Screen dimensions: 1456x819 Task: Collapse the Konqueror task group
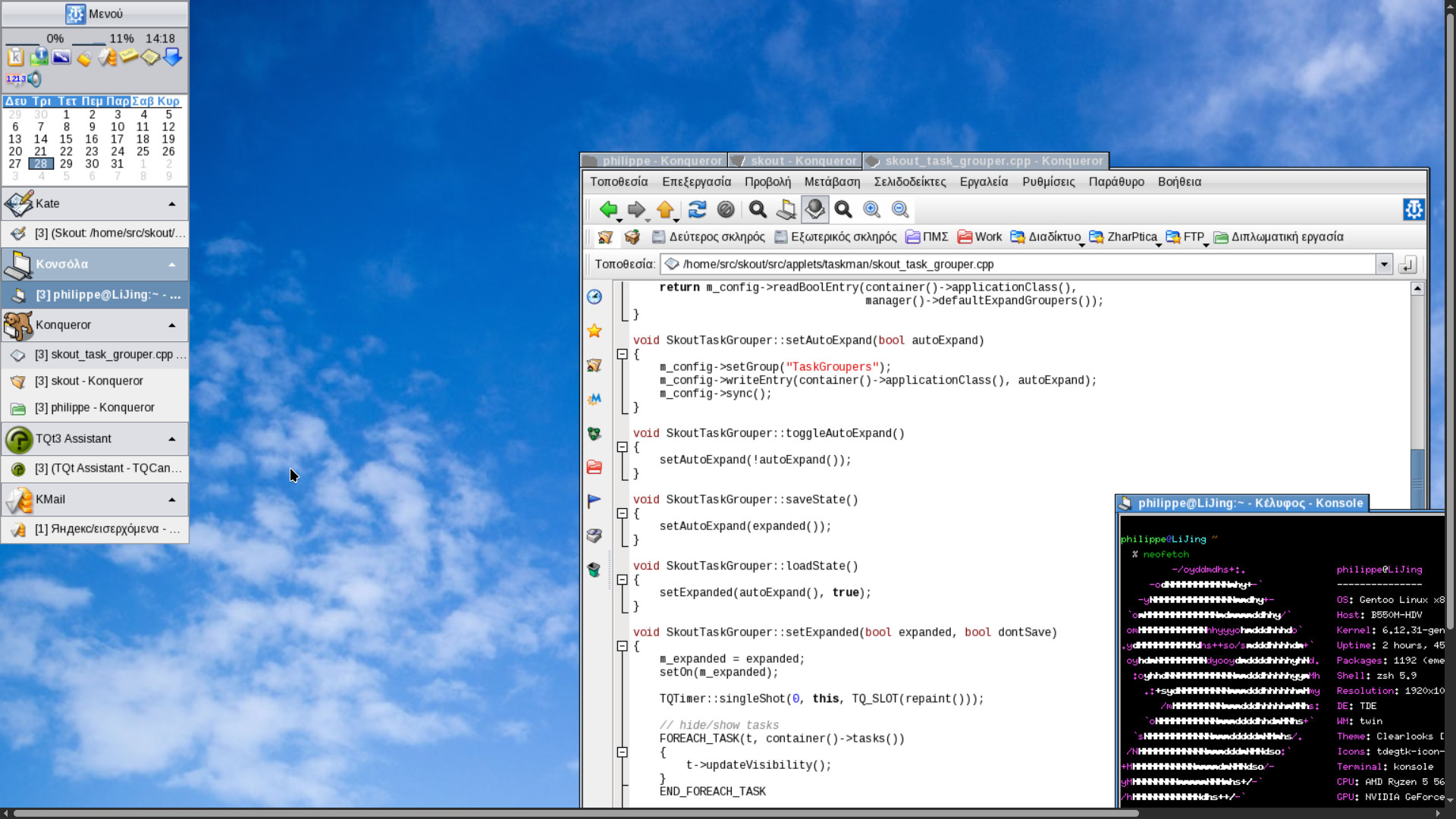172,325
